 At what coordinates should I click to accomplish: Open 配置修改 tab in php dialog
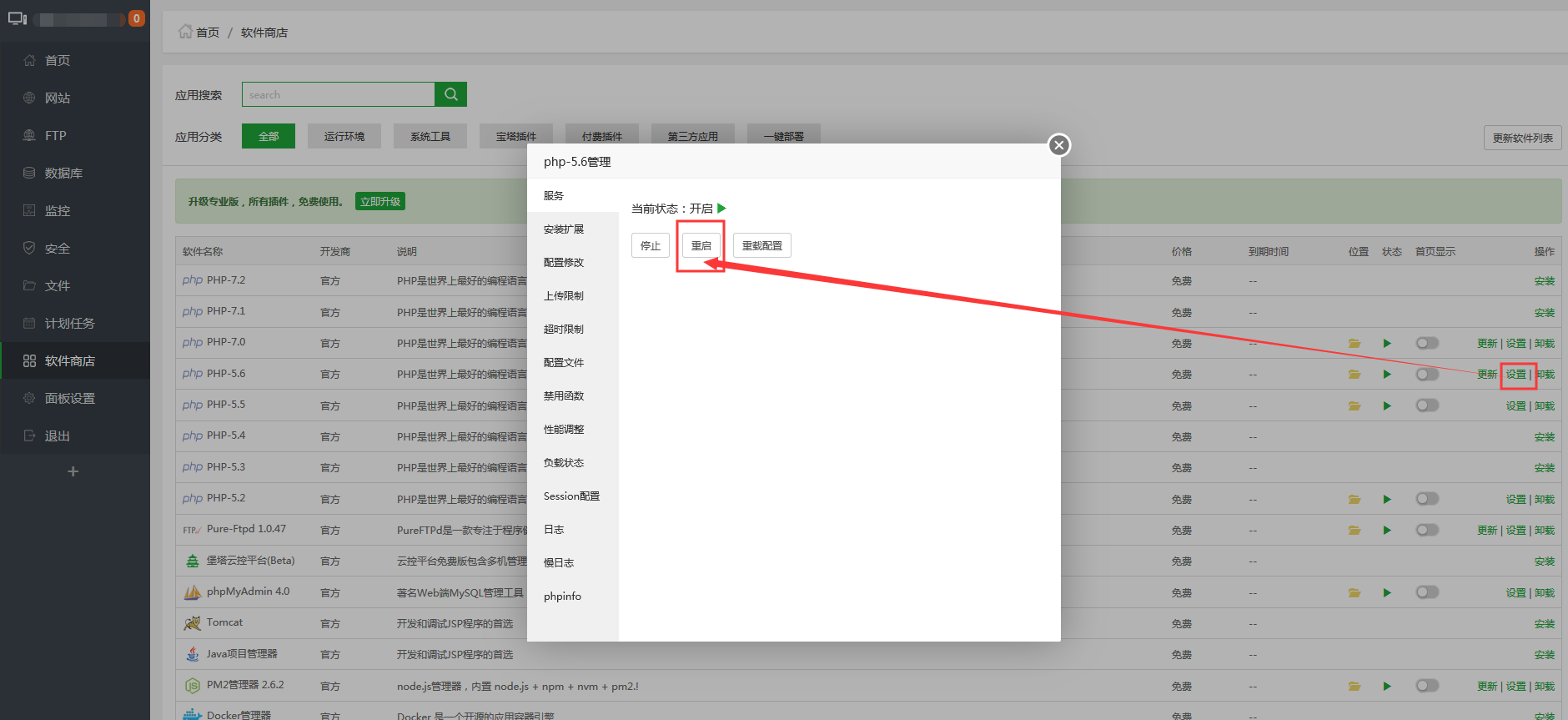pyautogui.click(x=573, y=262)
